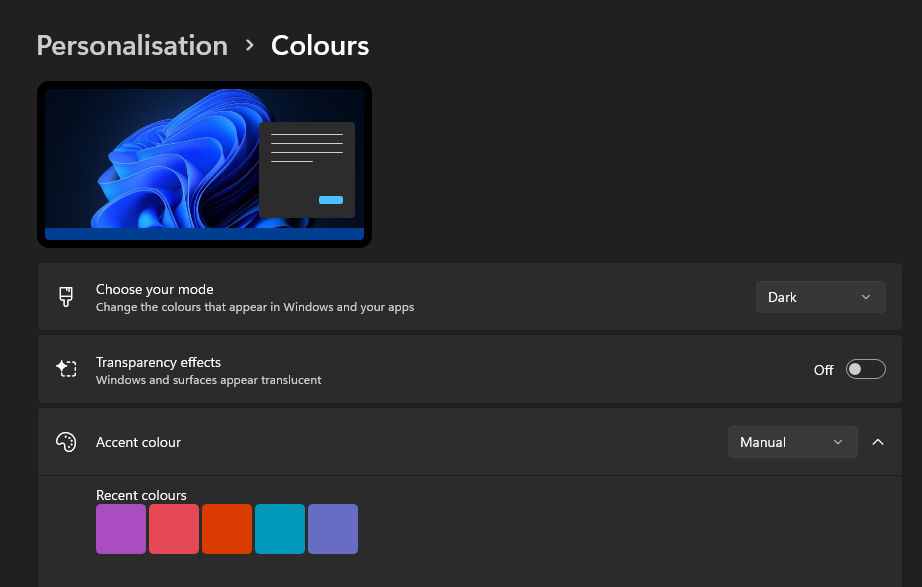Click the Colours breadcrumb heading
The width and height of the screenshot is (922, 587).
click(320, 46)
